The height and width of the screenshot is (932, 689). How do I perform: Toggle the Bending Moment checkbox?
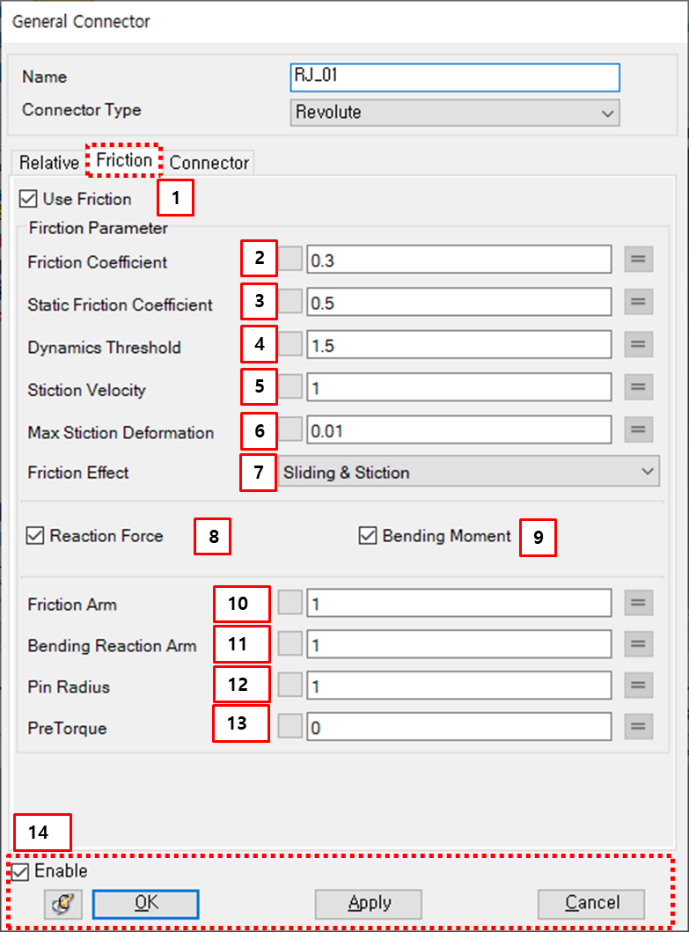point(367,536)
